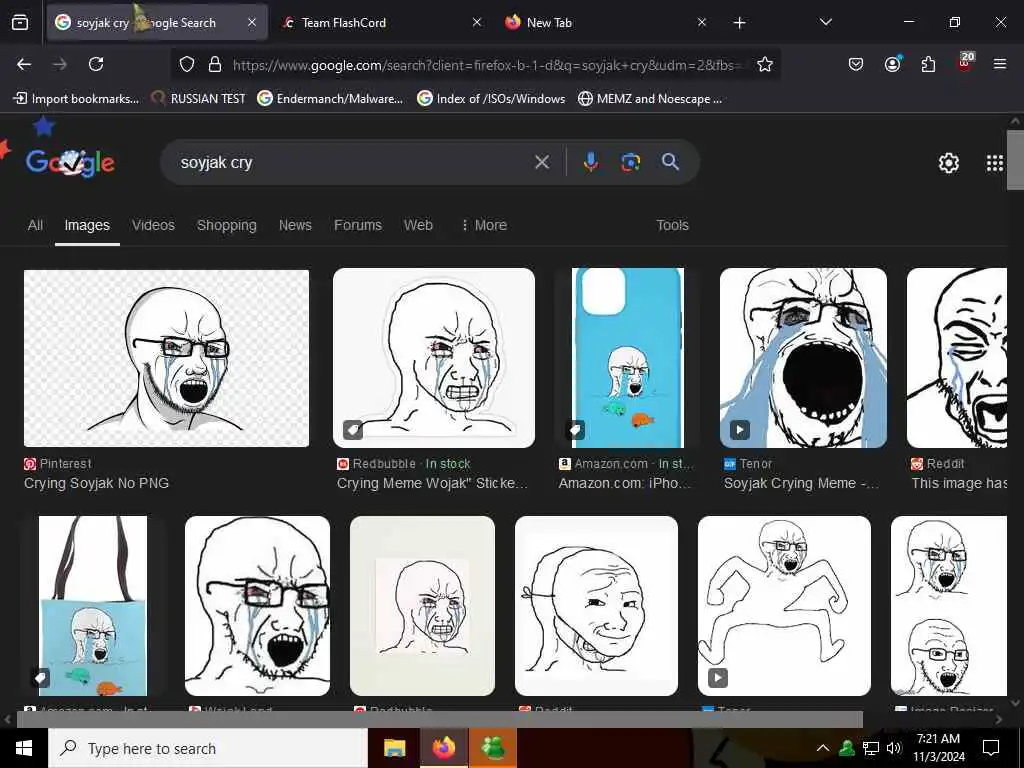
Task: Open the Firefox account icon
Action: coord(892,64)
